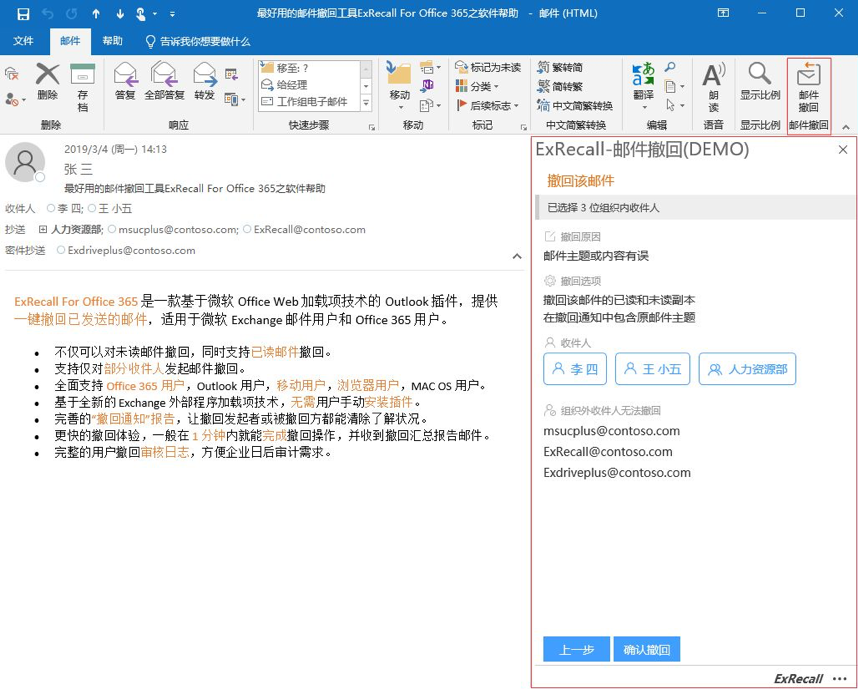858x689 pixels.
Task: Confirm recall with 确认撤回
Action: (x=647, y=650)
